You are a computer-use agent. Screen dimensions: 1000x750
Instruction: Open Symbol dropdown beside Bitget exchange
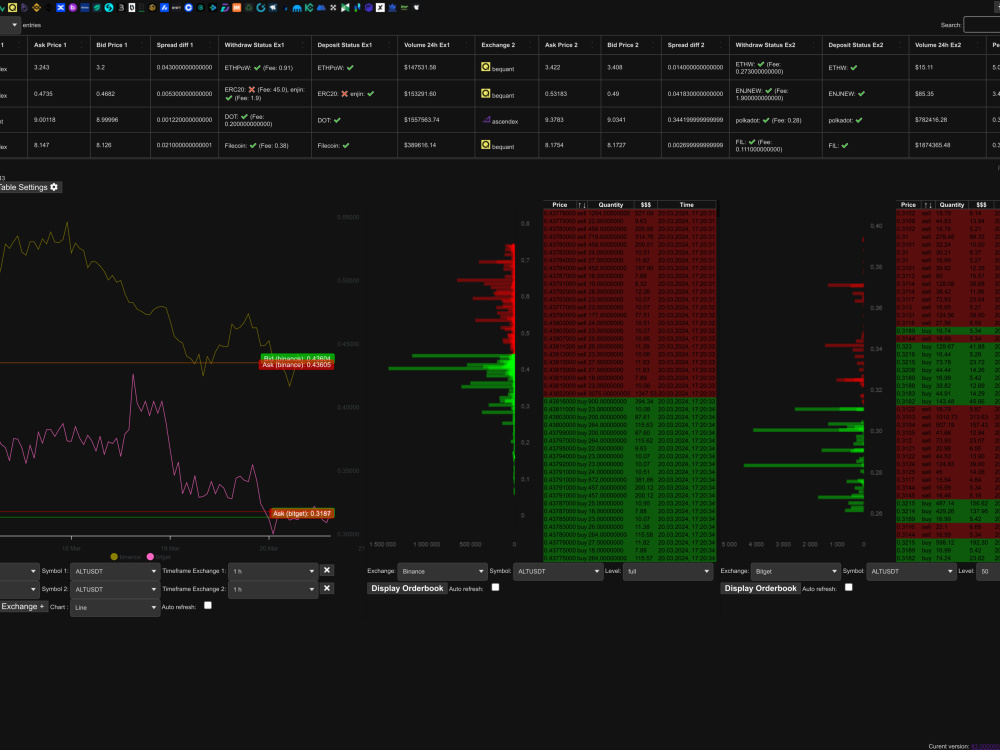click(x=911, y=571)
